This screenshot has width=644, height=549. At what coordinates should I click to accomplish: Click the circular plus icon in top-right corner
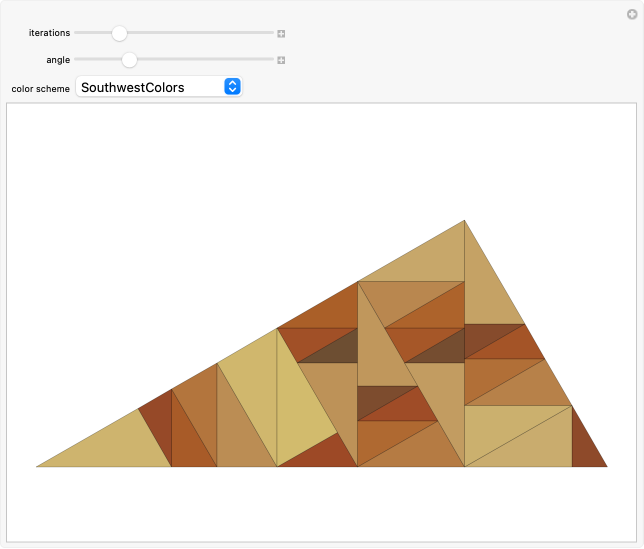(629, 13)
